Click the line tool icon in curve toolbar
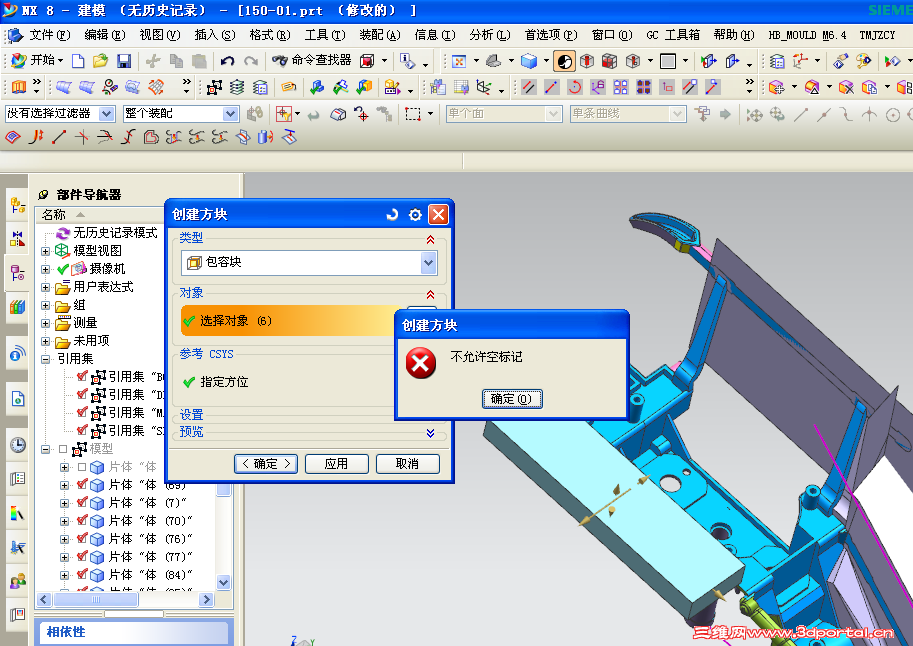913x646 pixels. coord(59,137)
